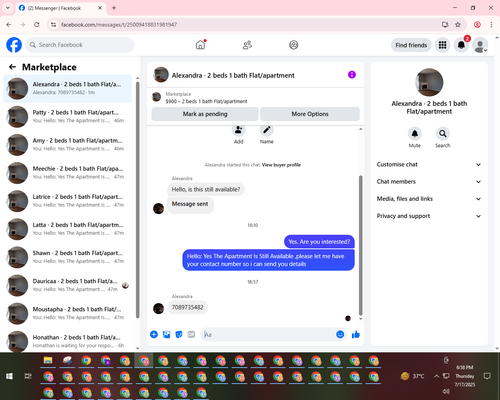The width and height of the screenshot is (500, 400).
Task: Open the Moustapha conversation
Action: tap(67, 313)
